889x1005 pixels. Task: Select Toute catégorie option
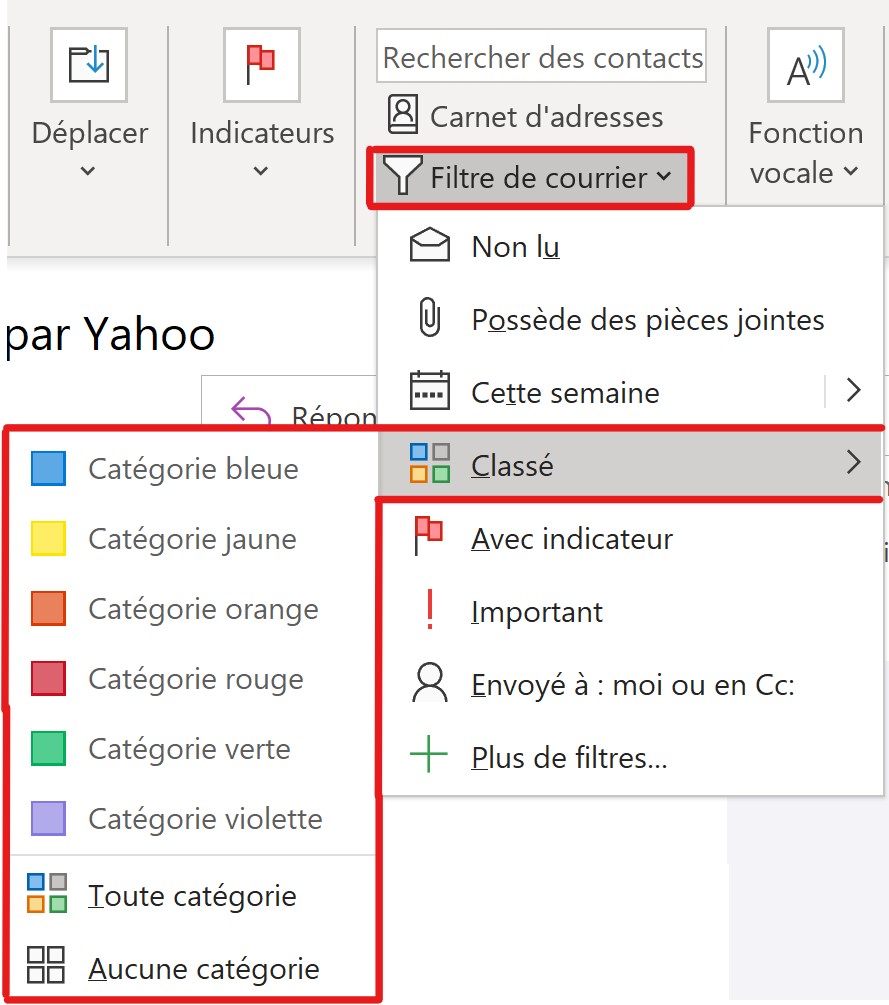pyautogui.click(x=192, y=895)
